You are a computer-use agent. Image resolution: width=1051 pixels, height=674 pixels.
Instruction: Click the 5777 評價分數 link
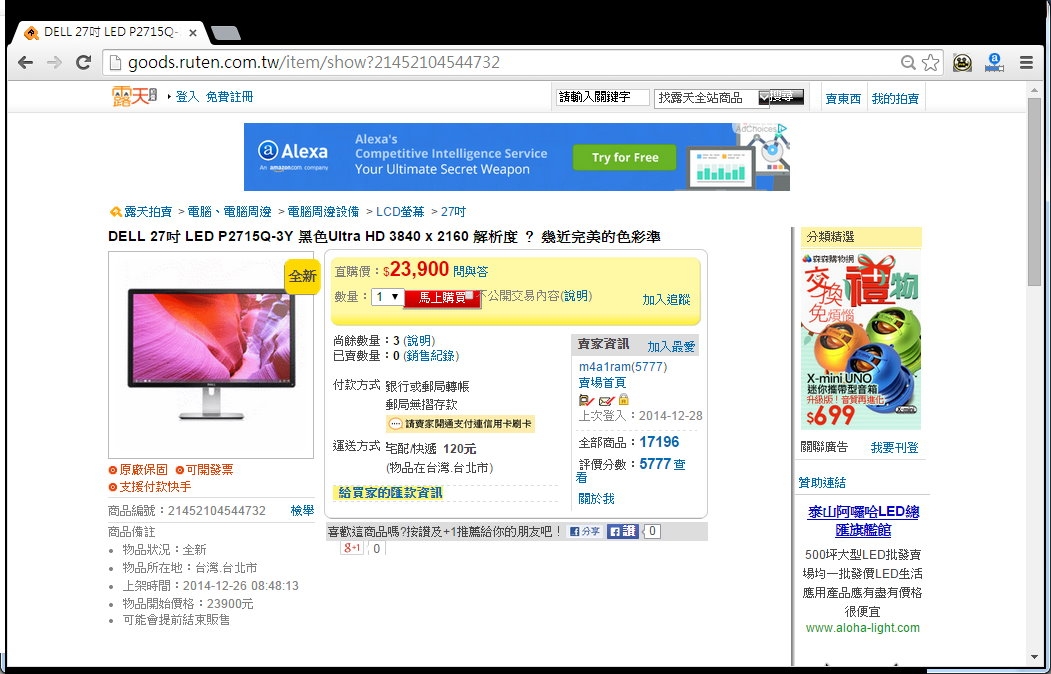(655, 464)
